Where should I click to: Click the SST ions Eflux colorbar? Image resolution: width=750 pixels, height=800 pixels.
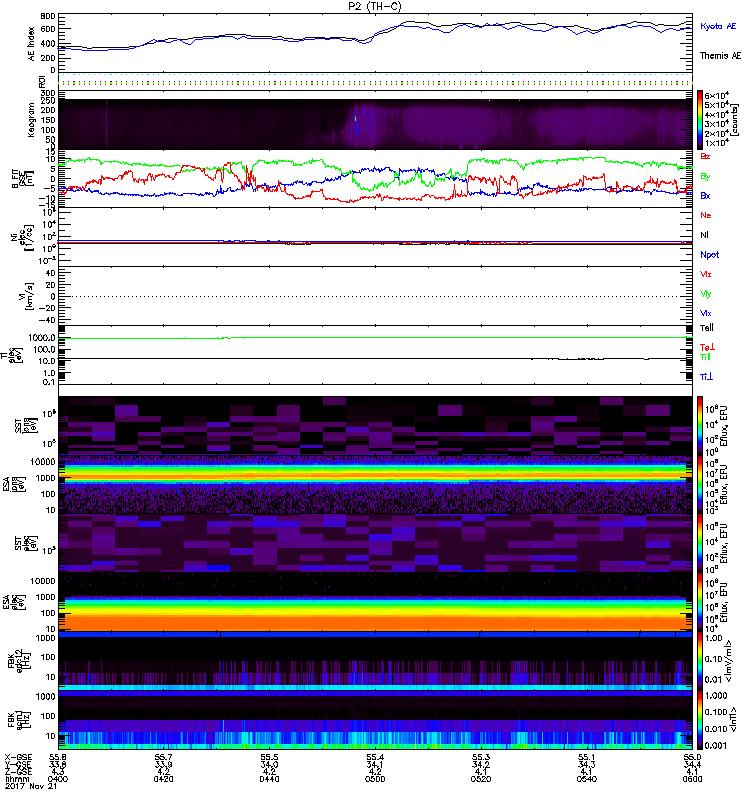pos(700,426)
